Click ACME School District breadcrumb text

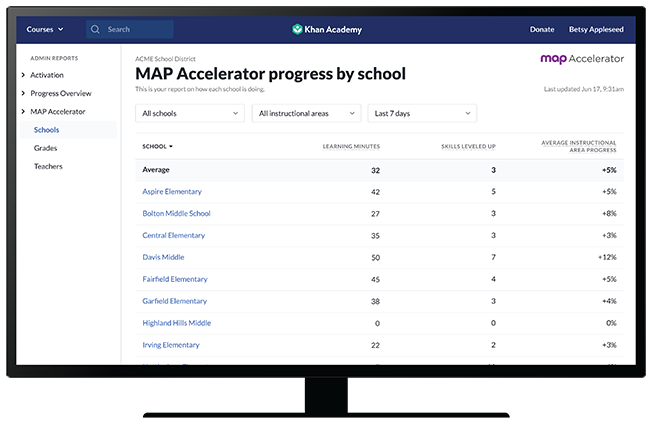[165, 59]
